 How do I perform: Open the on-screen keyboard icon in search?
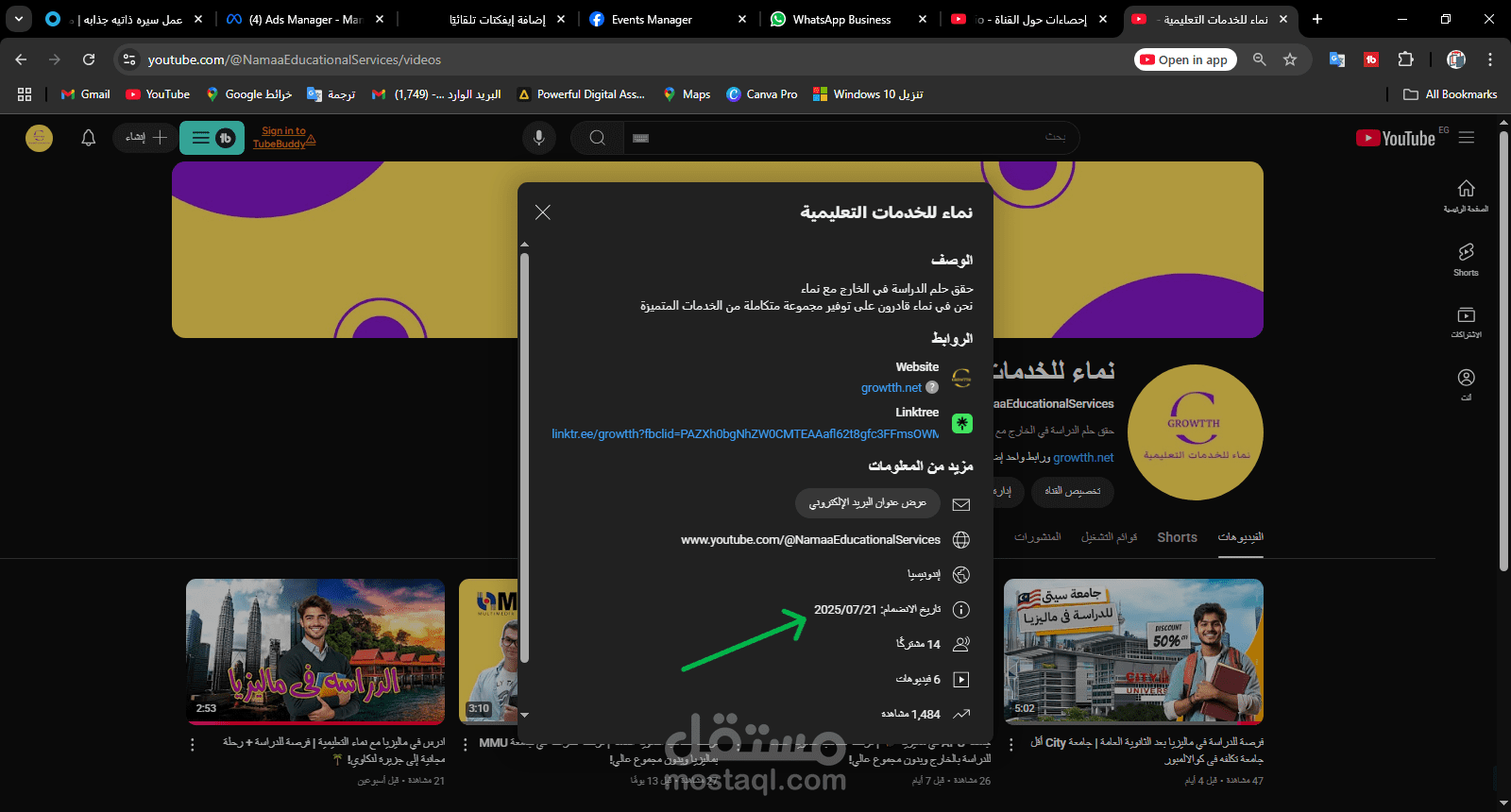(640, 138)
